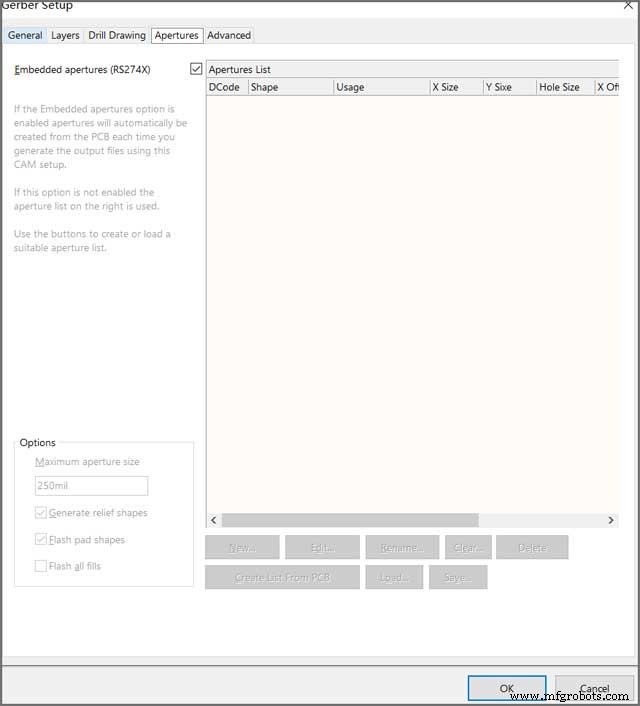Click the Save... button
The width and height of the screenshot is (640, 706).
pyautogui.click(x=457, y=577)
